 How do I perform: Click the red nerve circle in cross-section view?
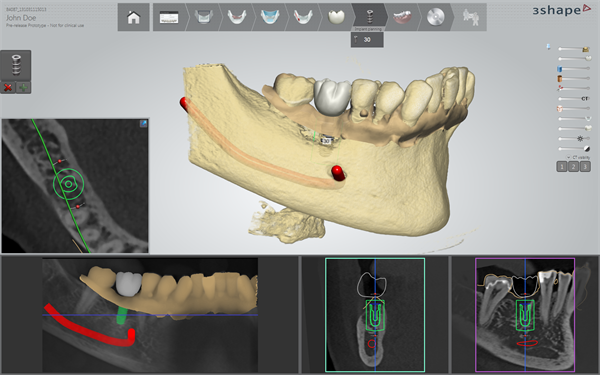371,344
